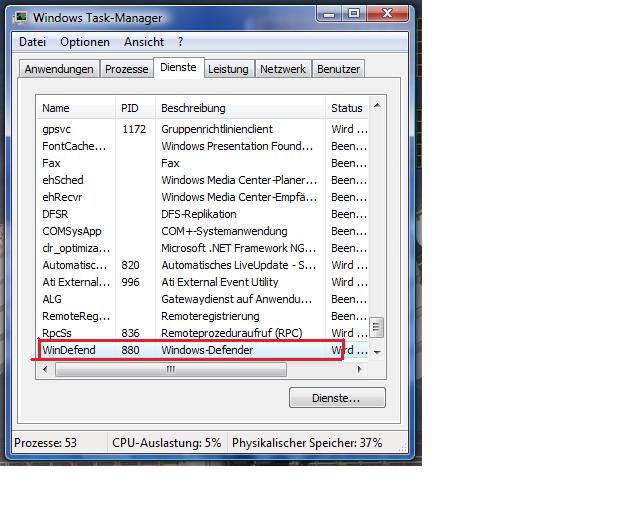This screenshot has height=512, width=640.
Task: Open the Optionen menu
Action: tap(85, 42)
